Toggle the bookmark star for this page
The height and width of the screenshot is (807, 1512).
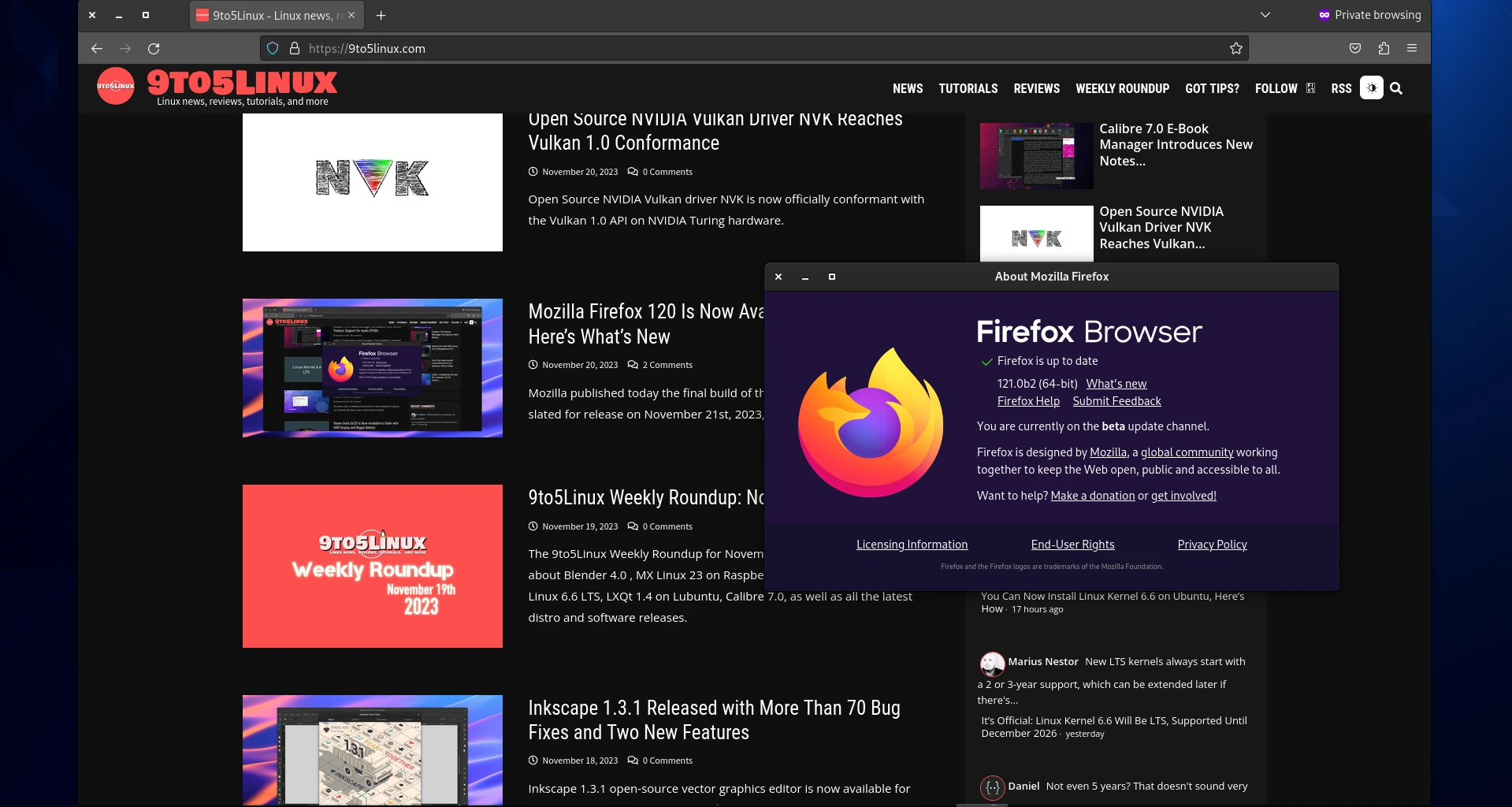(1235, 48)
